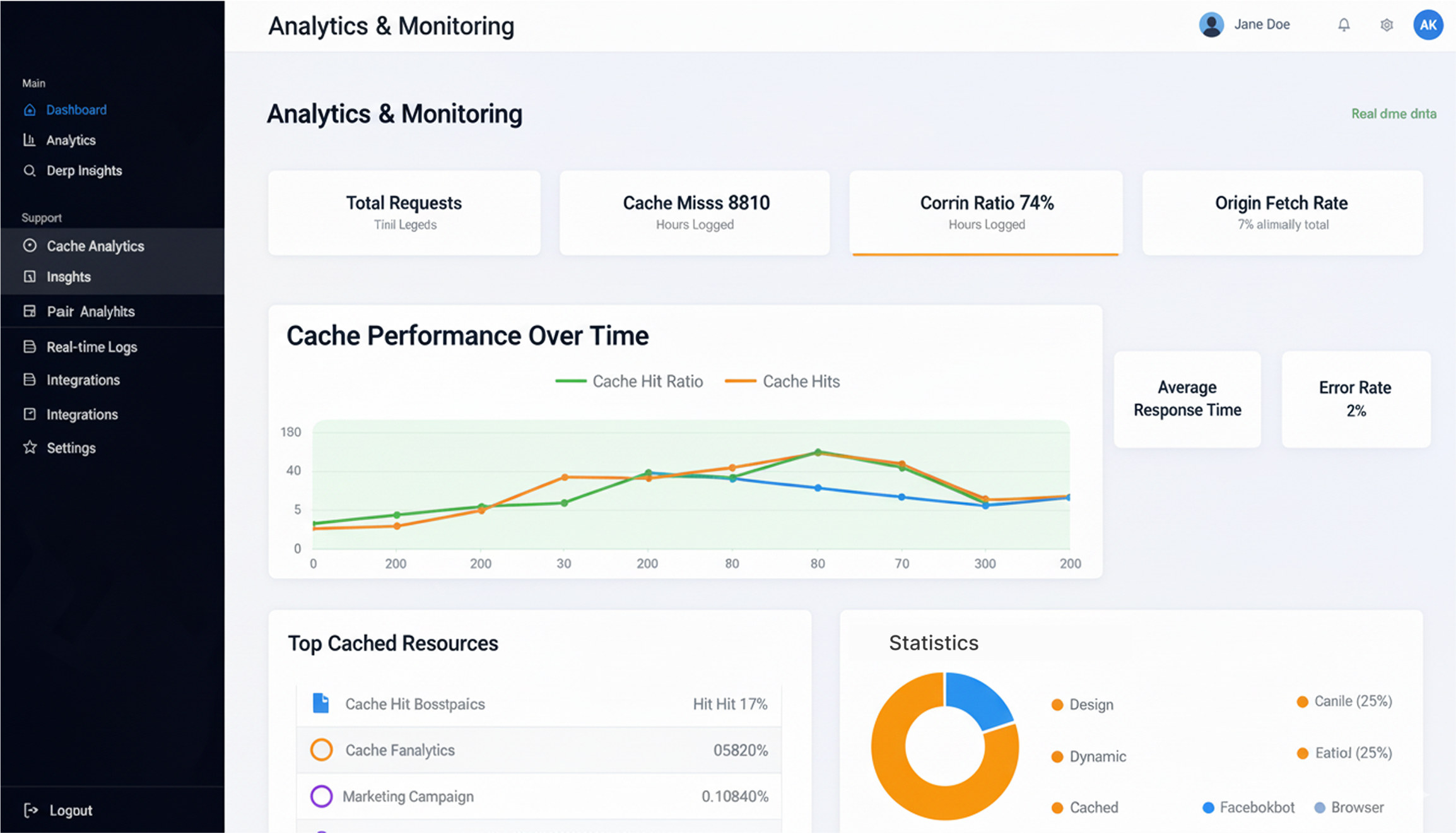The image size is (1456, 833).
Task: Click the Logout arrow icon
Action: [30, 810]
